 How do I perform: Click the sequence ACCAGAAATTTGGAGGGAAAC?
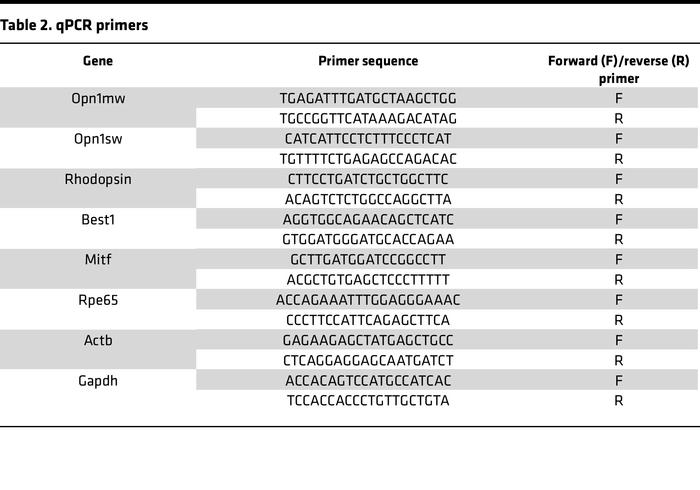[368, 300]
